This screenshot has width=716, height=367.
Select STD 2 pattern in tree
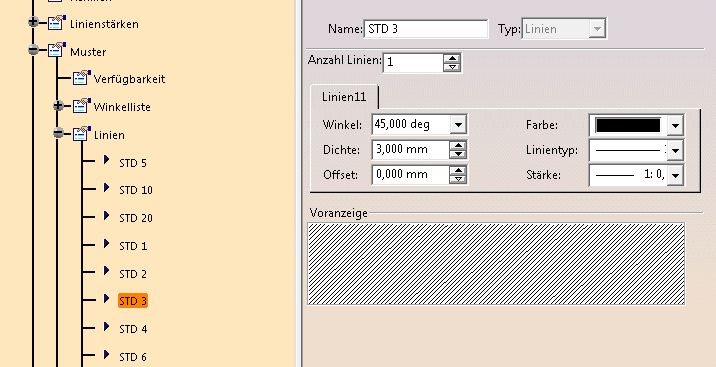coord(133,274)
